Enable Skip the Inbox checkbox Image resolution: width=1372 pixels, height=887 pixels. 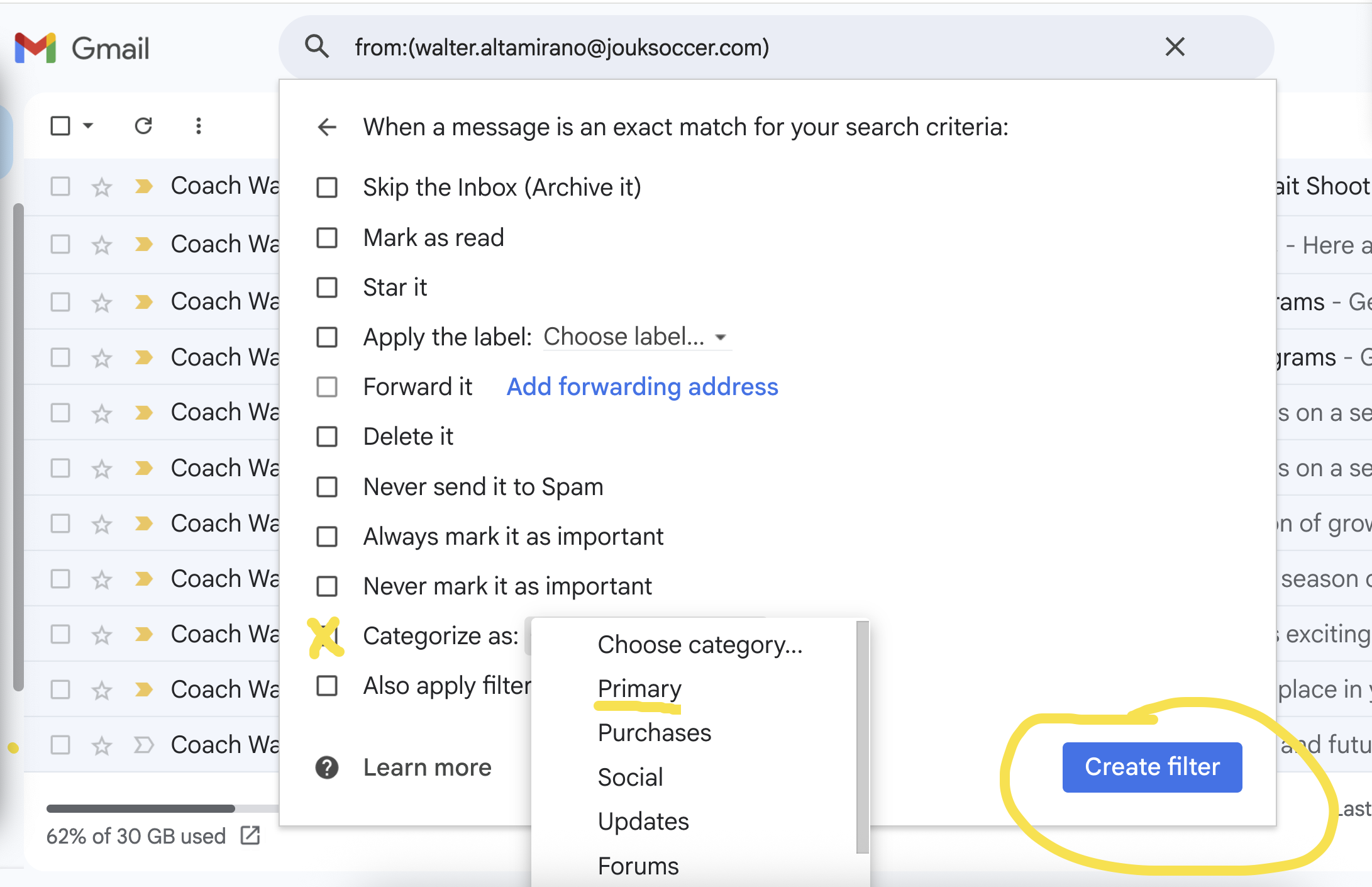327,187
